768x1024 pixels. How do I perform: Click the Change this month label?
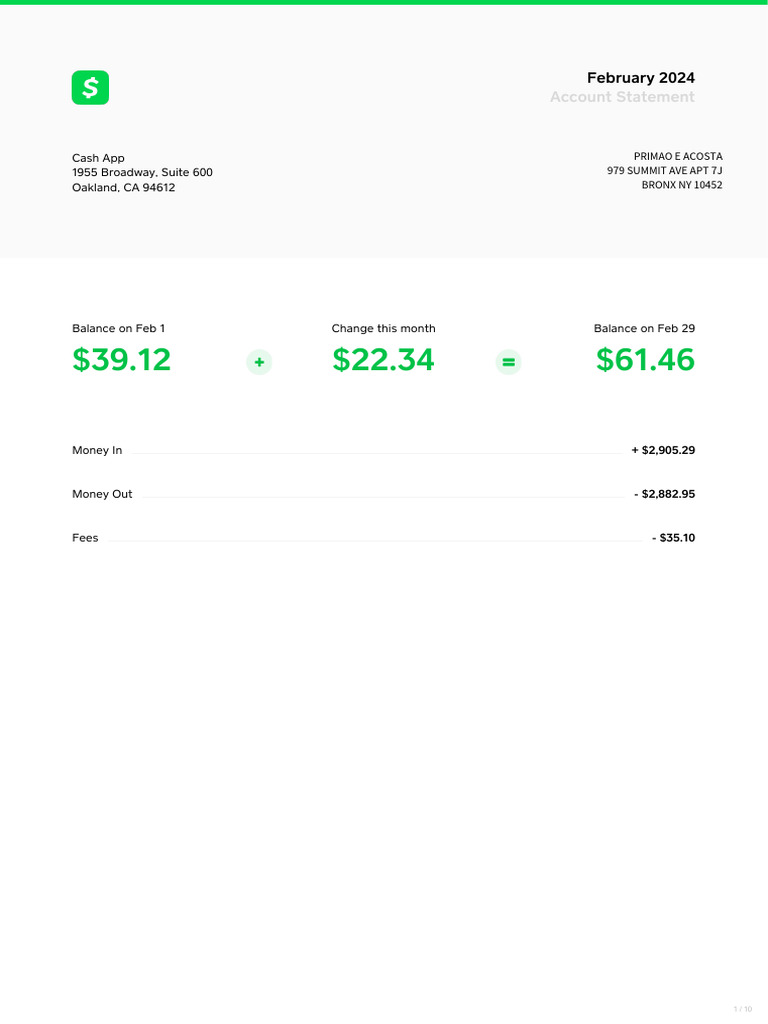(383, 329)
